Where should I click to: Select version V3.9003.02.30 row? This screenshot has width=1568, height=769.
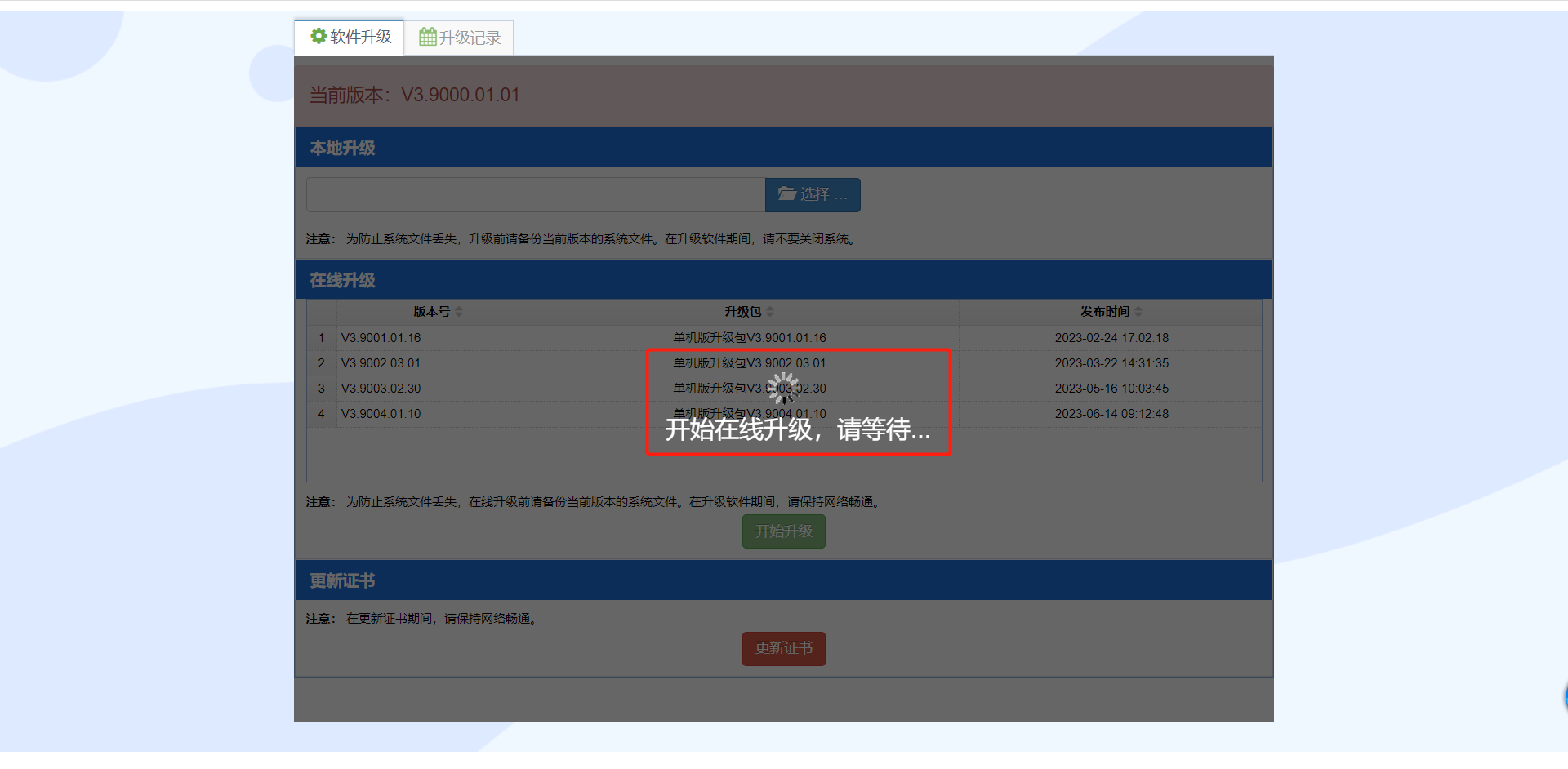click(x=784, y=389)
